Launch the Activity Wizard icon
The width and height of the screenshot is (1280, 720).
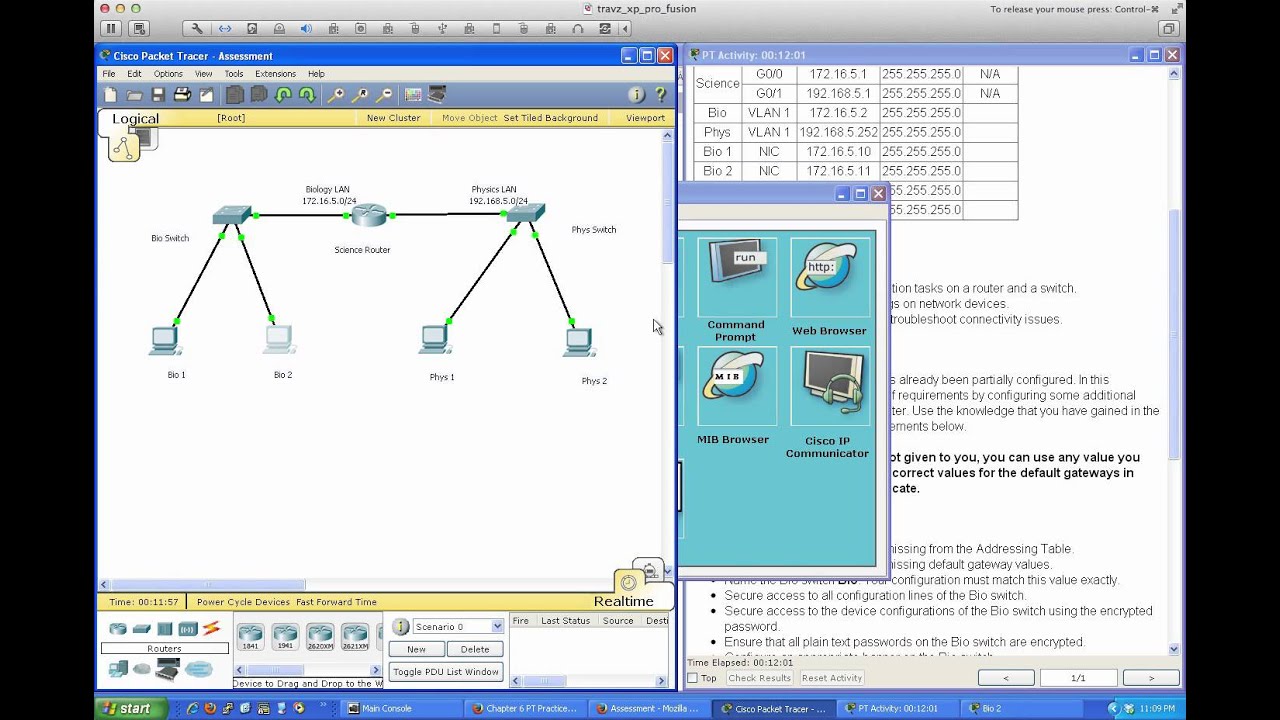pyautogui.click(x=206, y=95)
